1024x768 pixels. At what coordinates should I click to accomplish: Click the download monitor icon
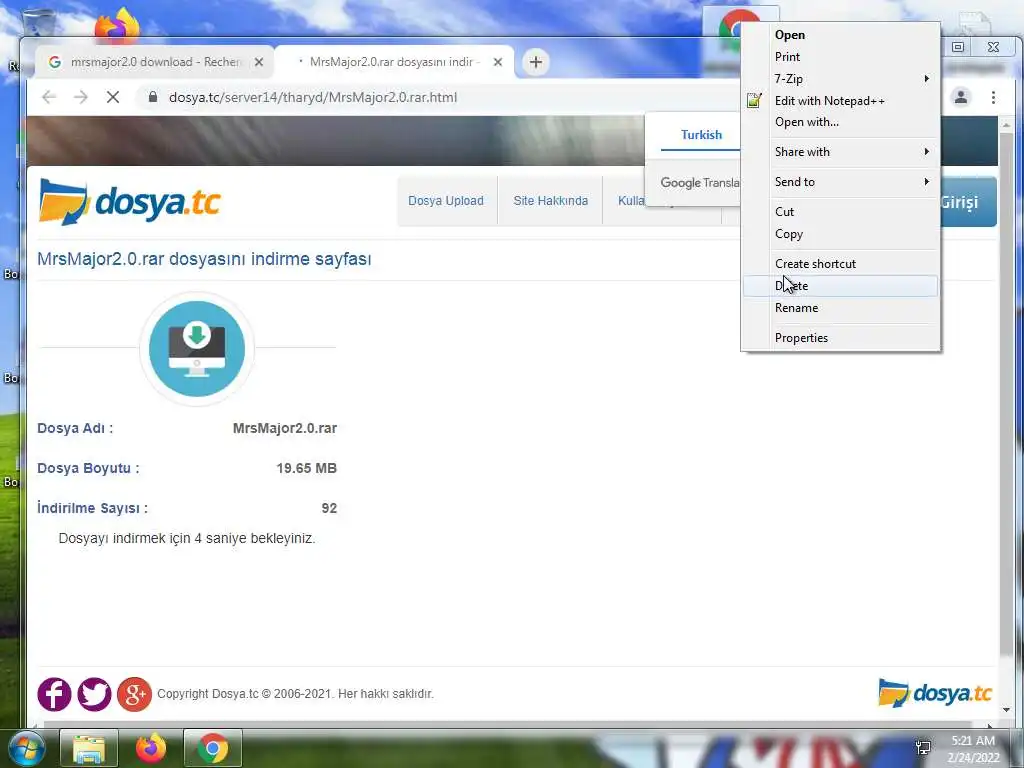[x=197, y=349]
